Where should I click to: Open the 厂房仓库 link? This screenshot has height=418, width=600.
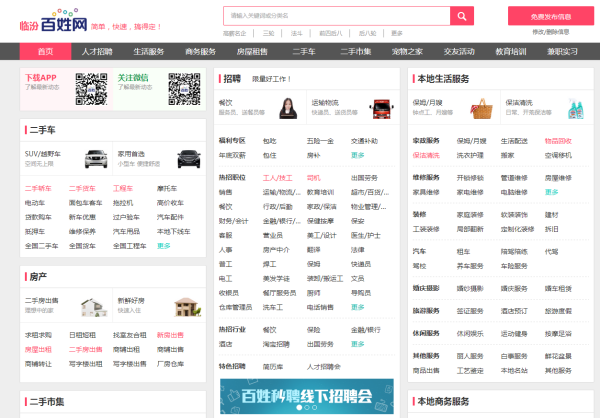click(x=170, y=364)
